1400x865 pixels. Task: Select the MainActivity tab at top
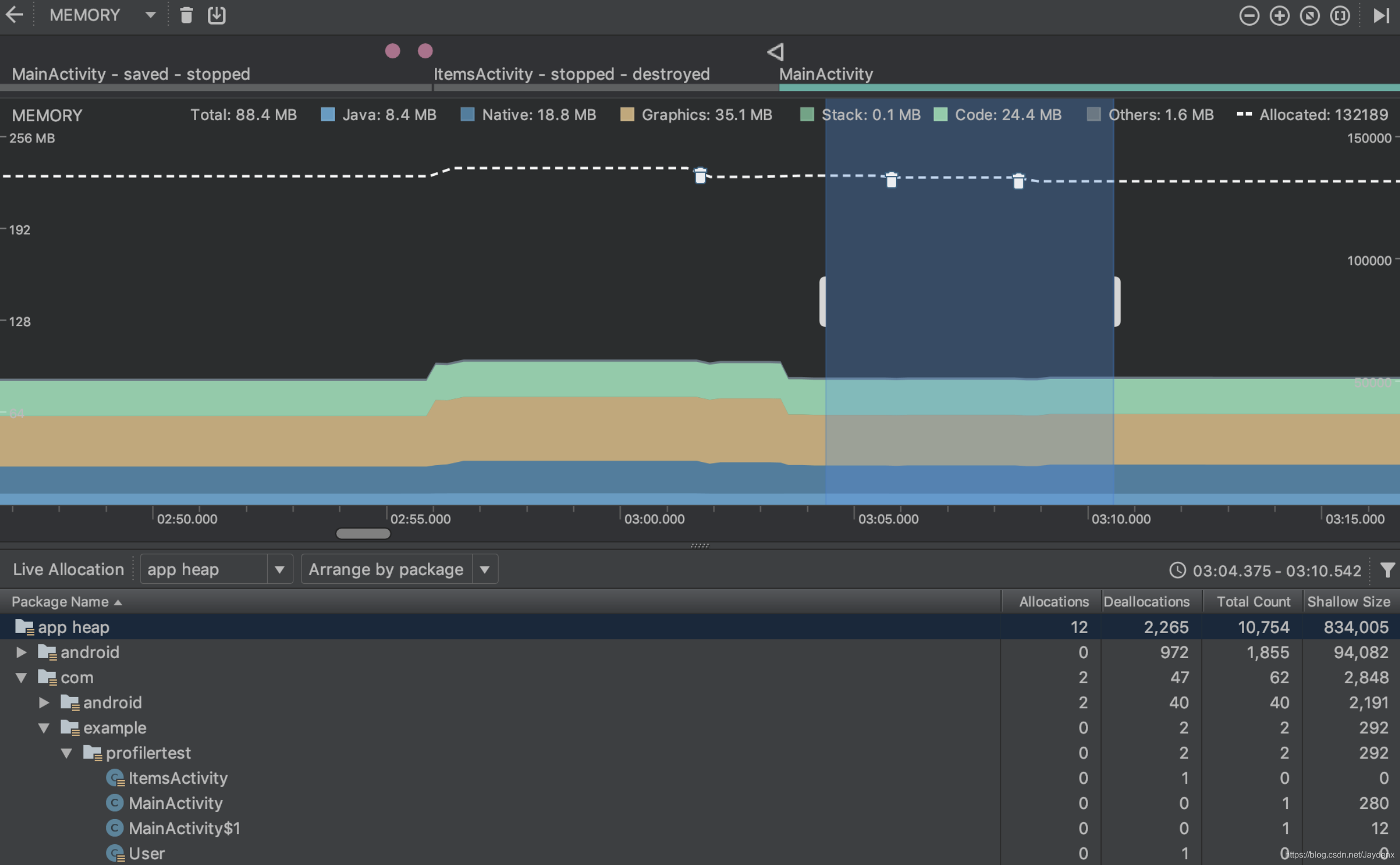tap(826, 74)
